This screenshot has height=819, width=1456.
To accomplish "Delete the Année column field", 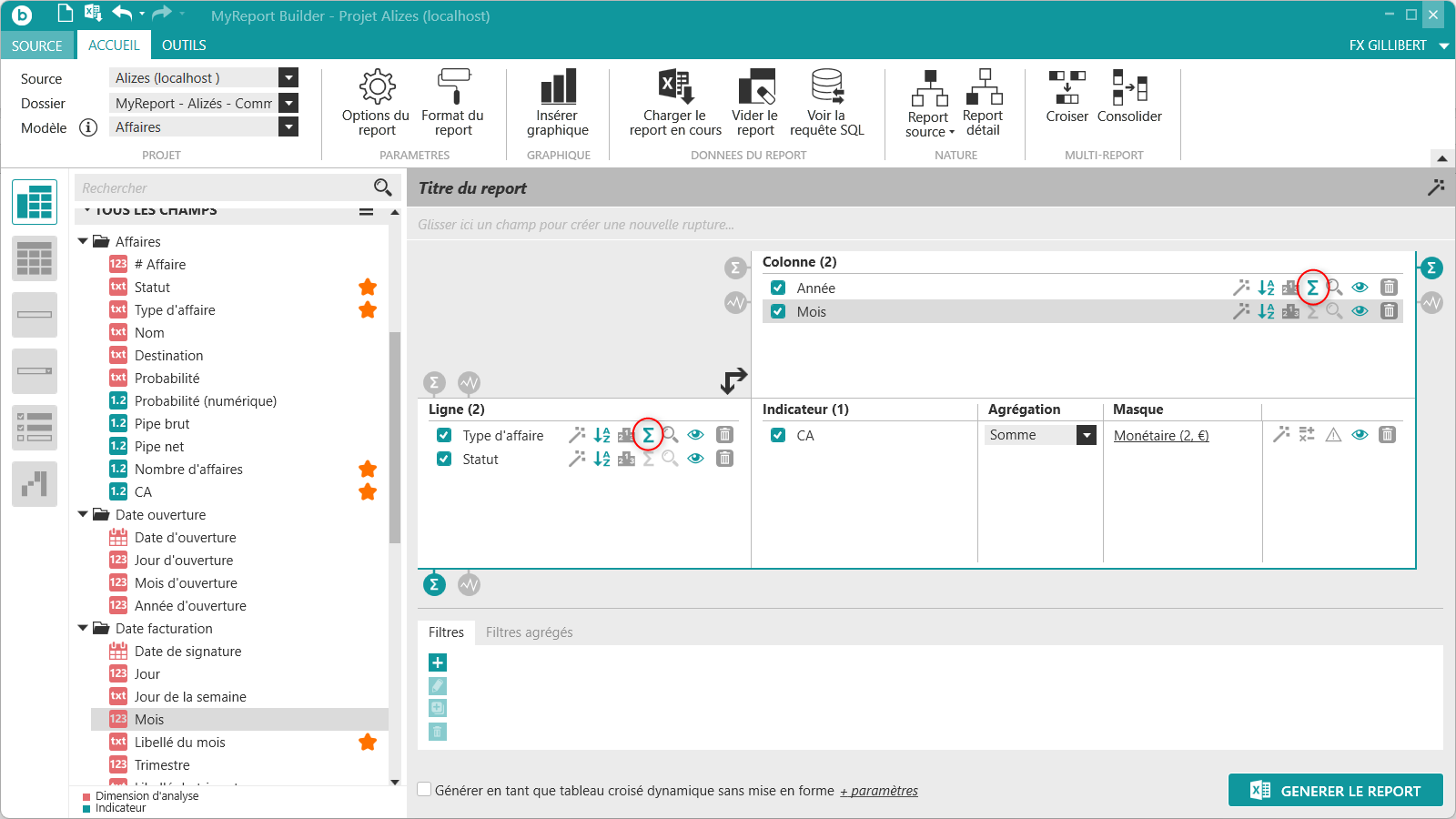I will (x=1389, y=288).
